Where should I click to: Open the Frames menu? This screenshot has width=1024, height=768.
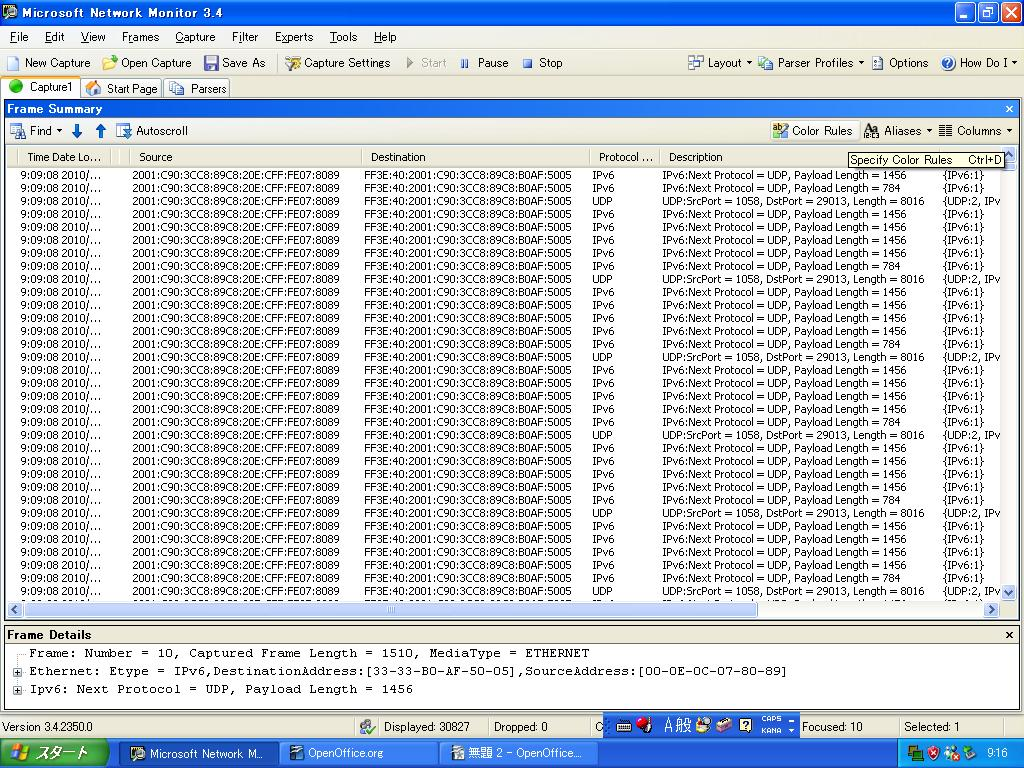tap(140, 37)
